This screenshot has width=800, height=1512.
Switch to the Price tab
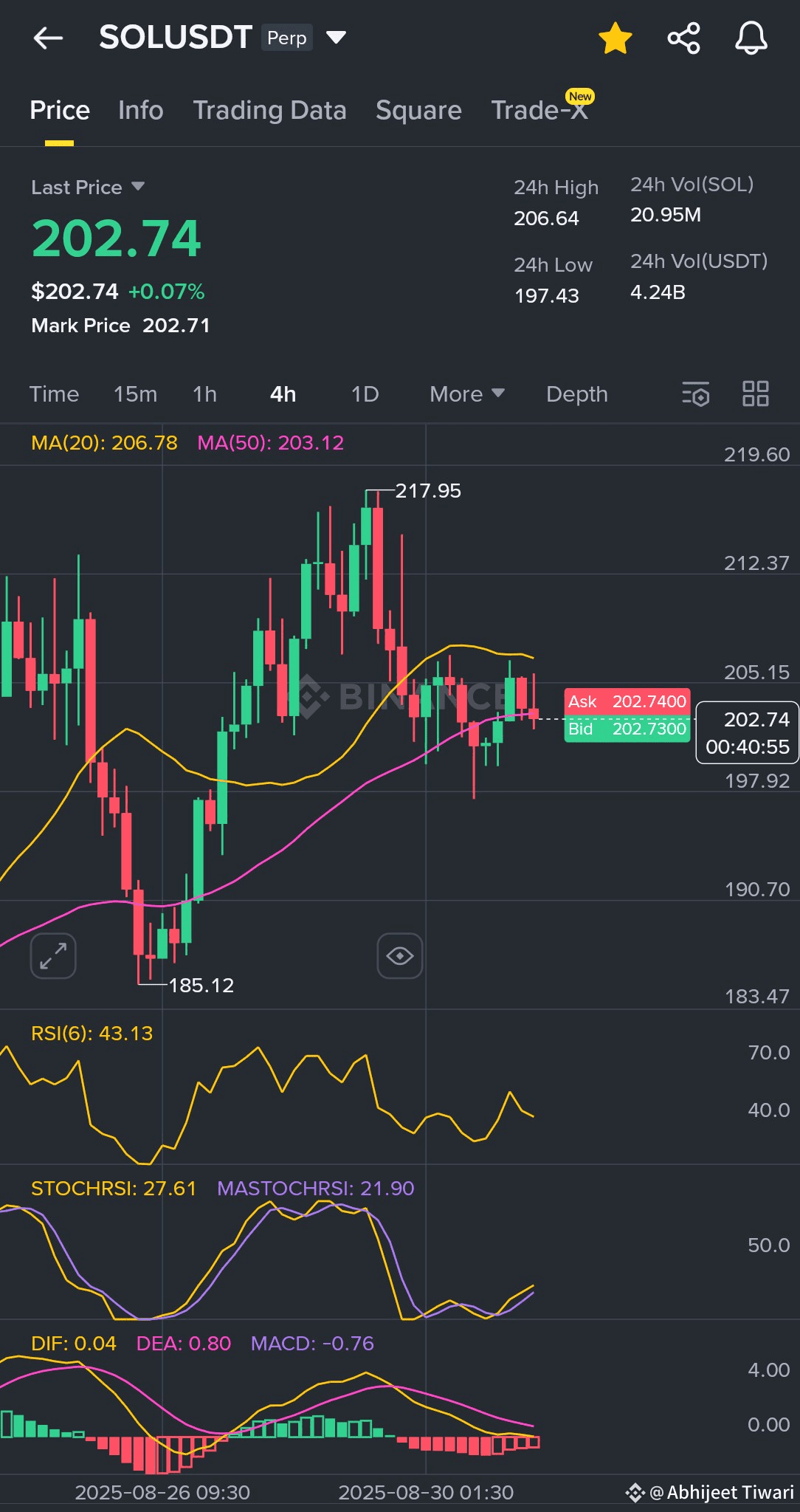(60, 110)
